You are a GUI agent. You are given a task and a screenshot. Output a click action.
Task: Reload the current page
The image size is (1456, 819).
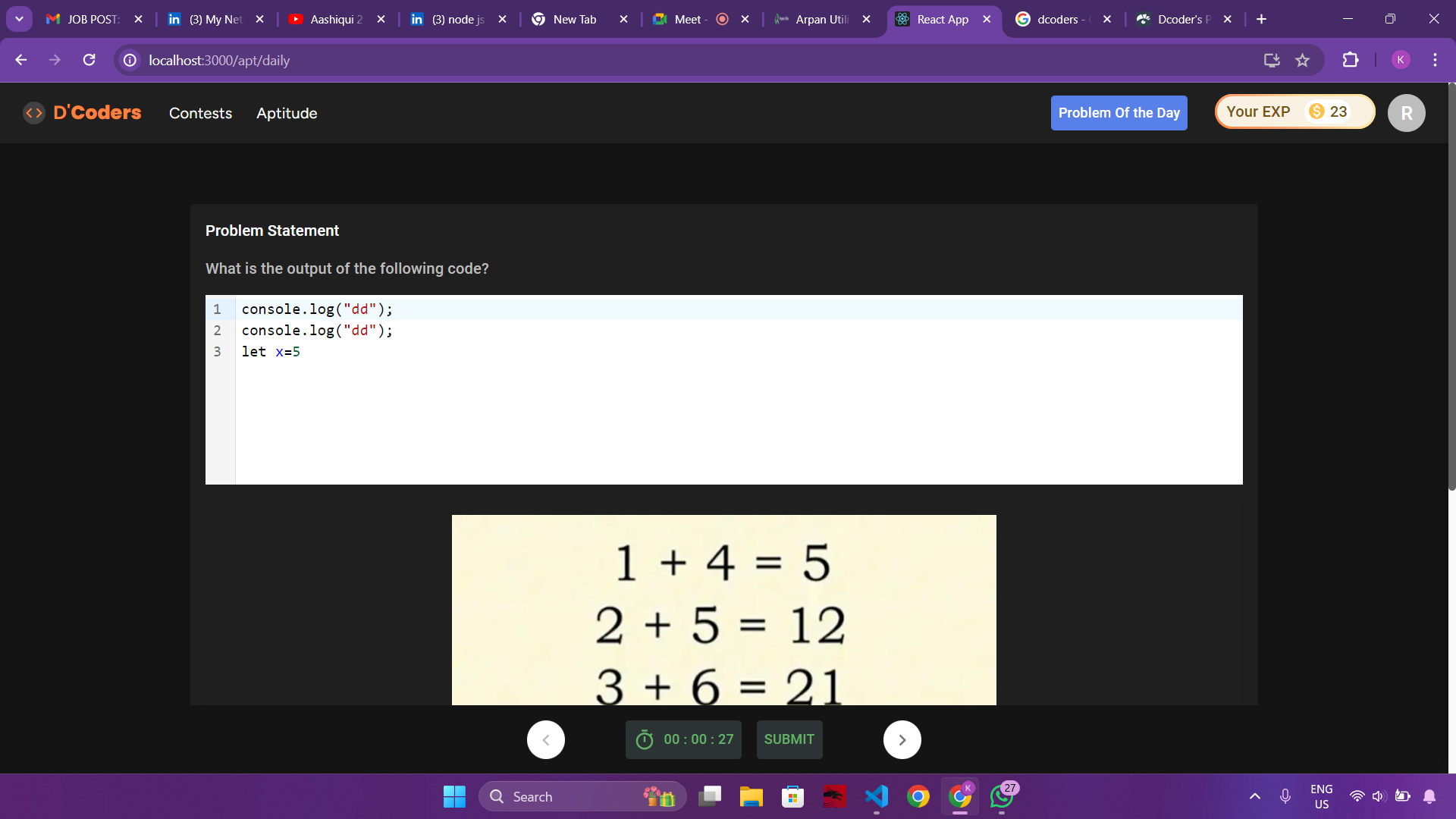pos(89,60)
